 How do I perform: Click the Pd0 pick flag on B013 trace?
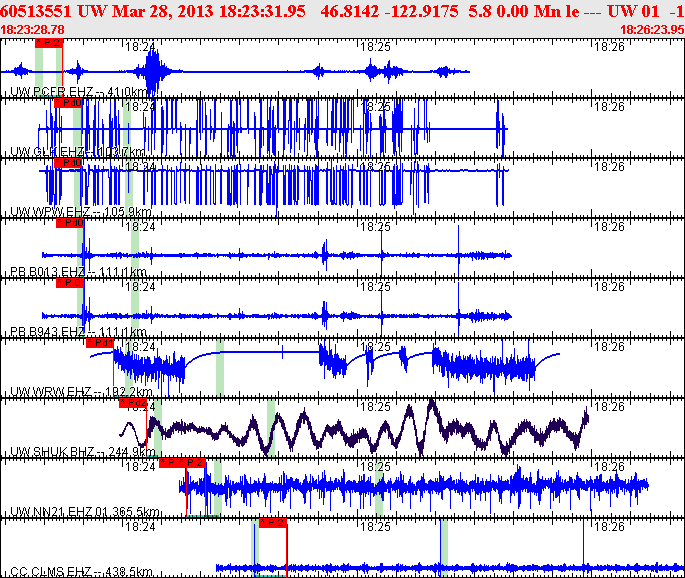pos(68,222)
